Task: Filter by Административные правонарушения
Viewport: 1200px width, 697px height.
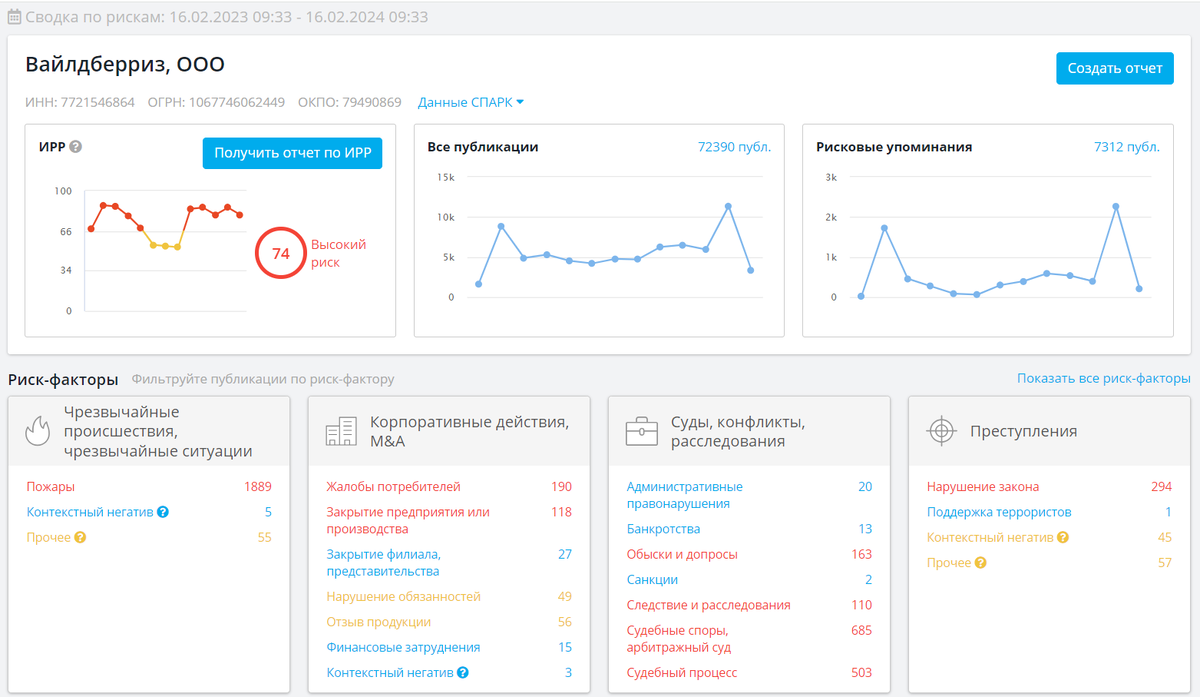Action: tap(685, 495)
